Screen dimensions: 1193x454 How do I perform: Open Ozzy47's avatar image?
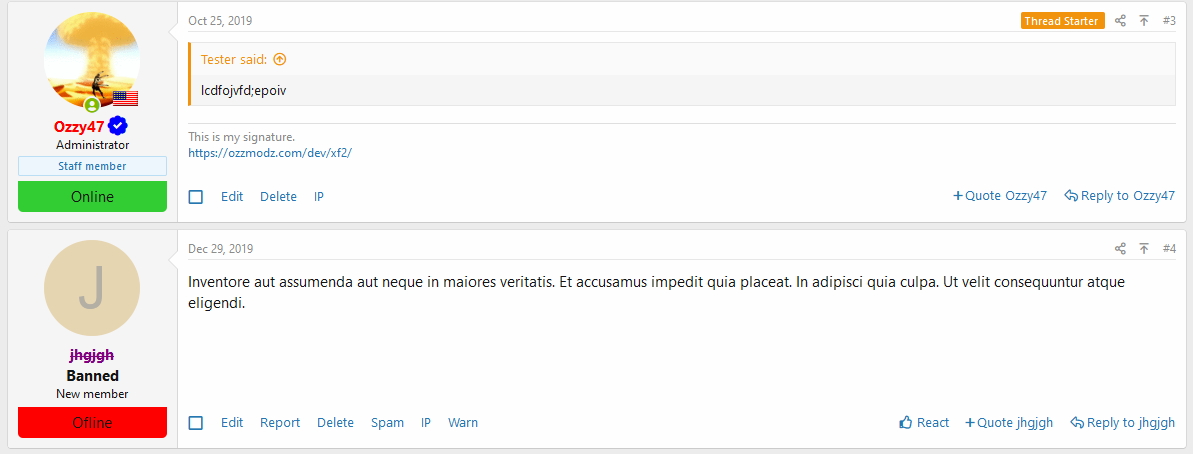[x=92, y=58]
